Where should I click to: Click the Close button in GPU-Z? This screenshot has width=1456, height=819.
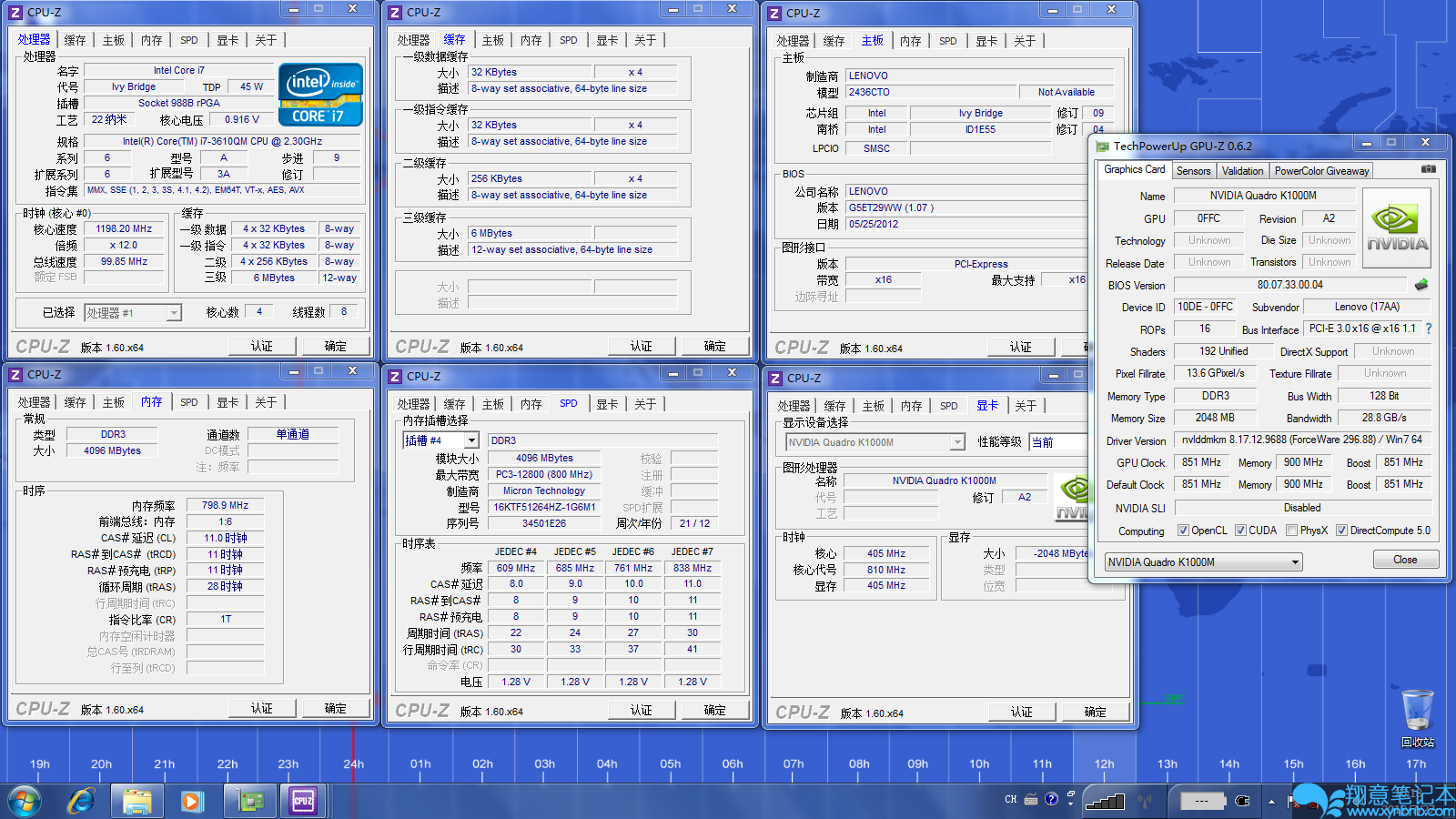click(1405, 560)
